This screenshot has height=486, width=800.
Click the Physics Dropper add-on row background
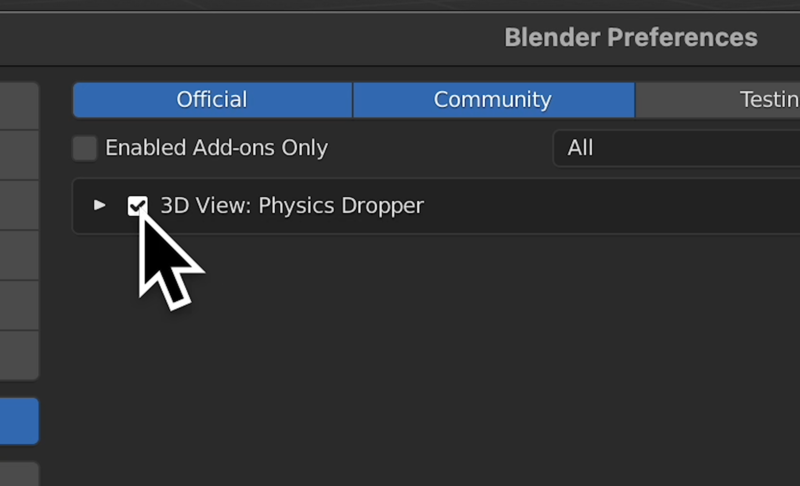click(x=612, y=206)
